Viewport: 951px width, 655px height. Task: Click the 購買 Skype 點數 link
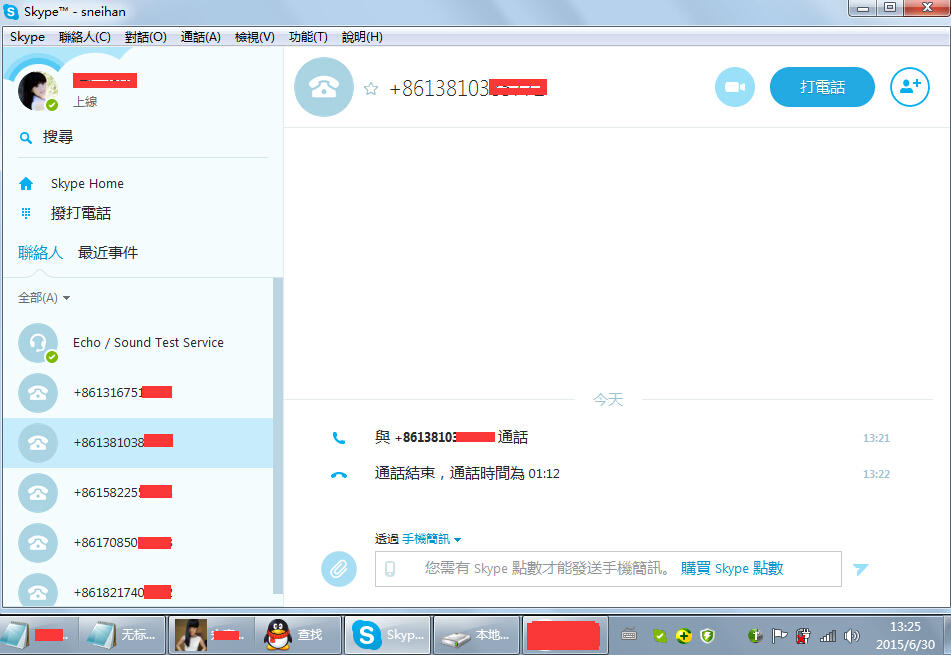tap(731, 568)
